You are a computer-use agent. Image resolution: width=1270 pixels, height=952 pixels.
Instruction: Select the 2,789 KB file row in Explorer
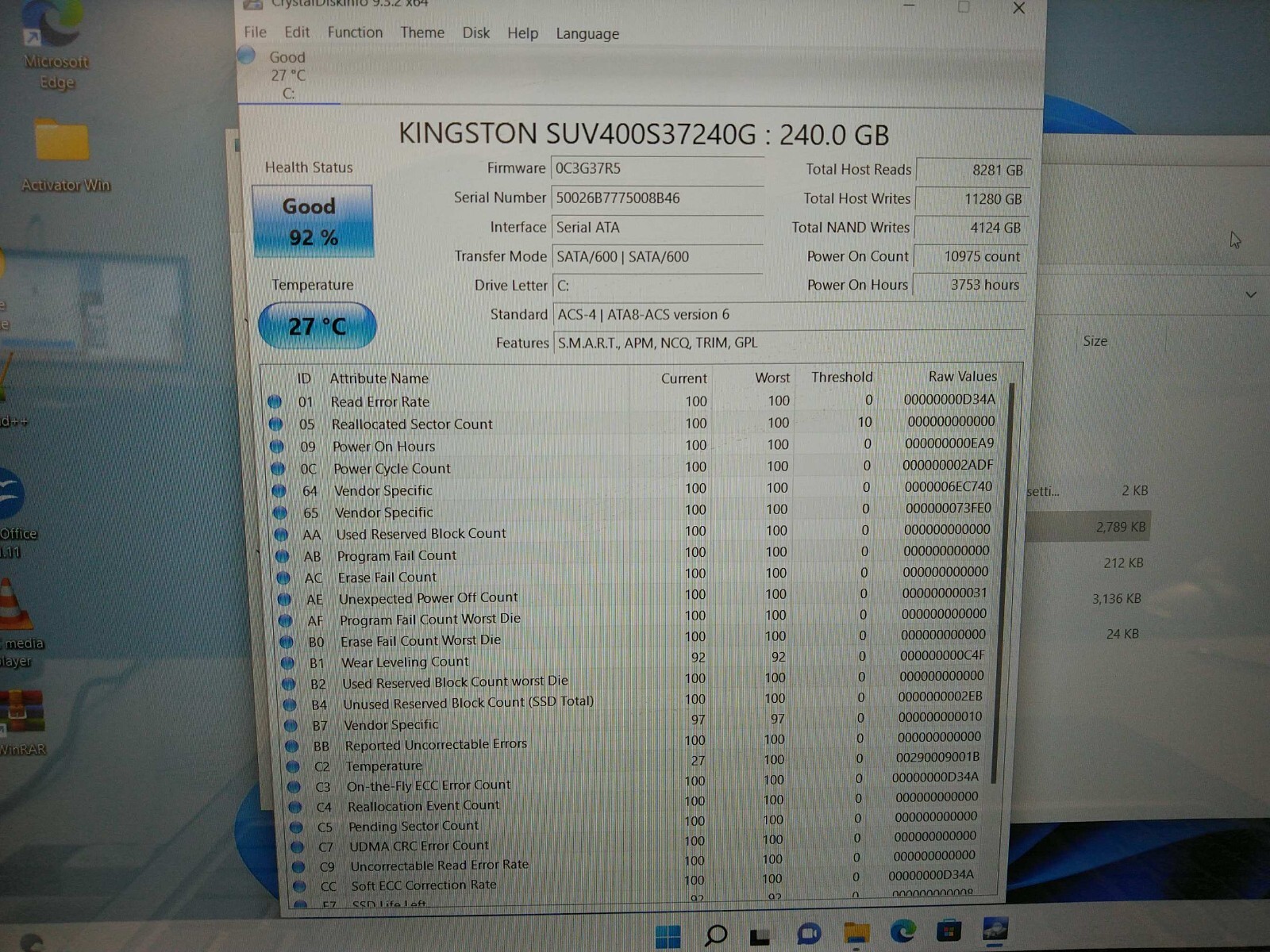[x=1087, y=527]
